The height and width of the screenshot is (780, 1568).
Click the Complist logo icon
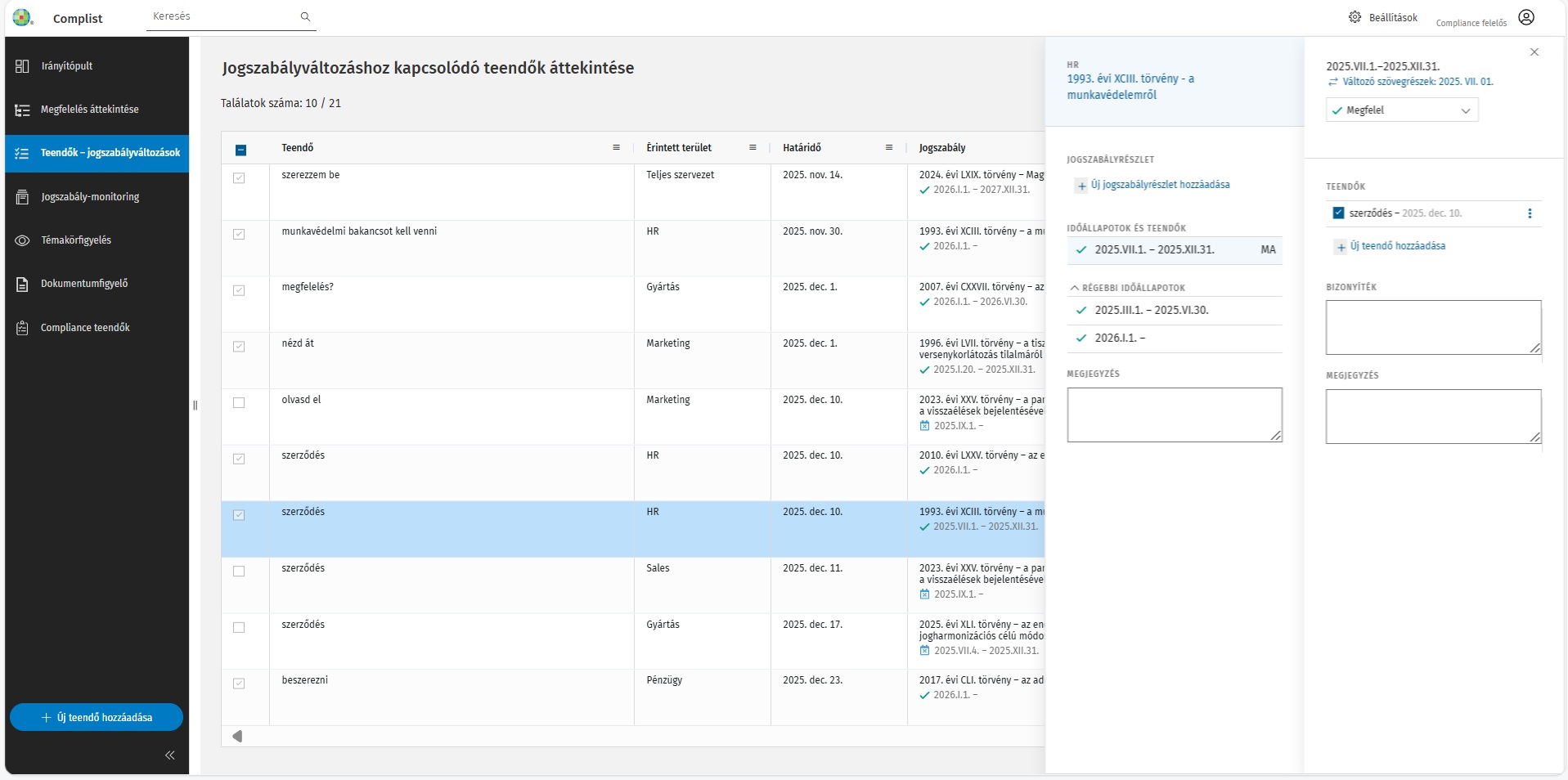22,17
